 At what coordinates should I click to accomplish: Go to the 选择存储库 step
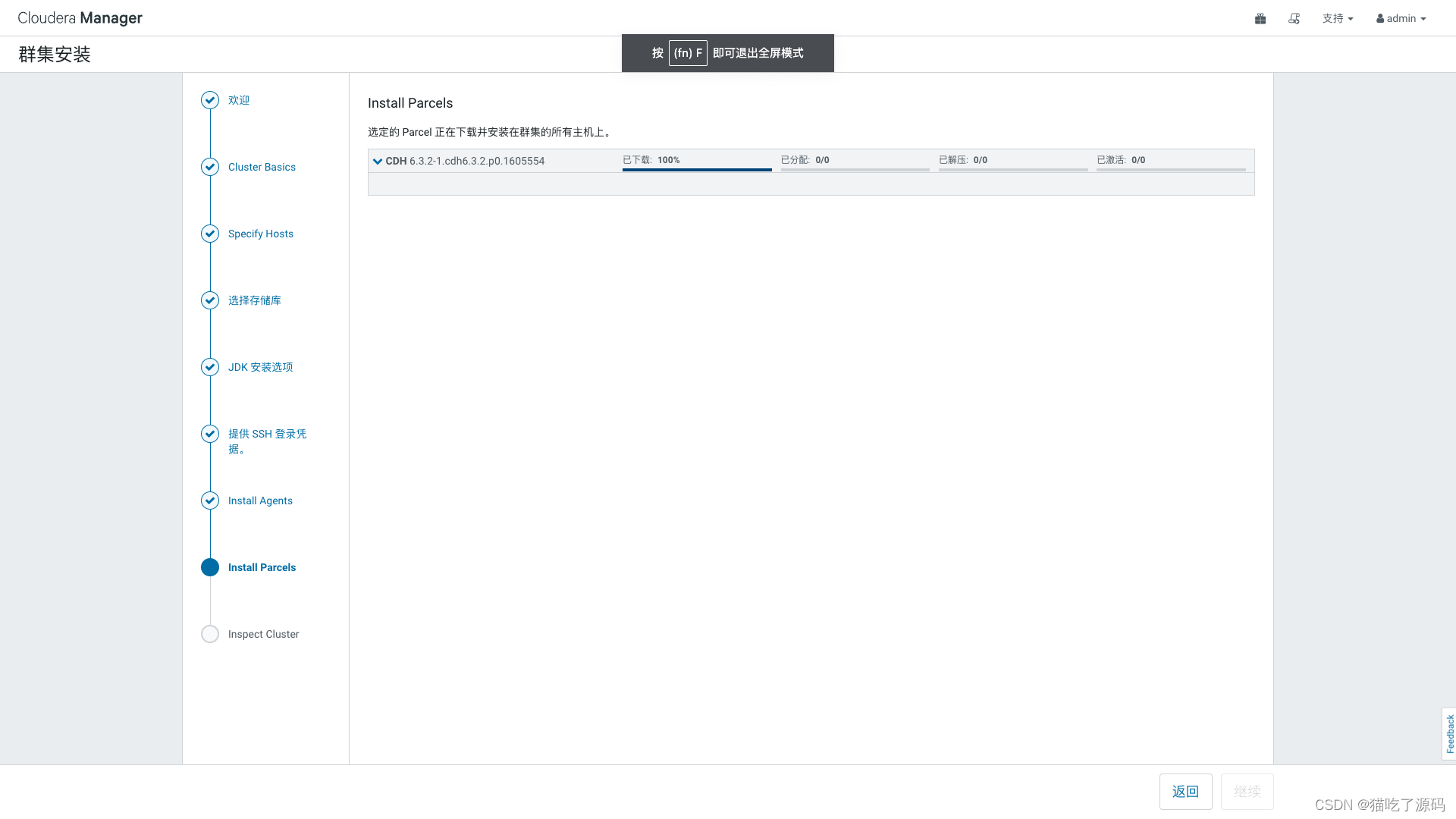(x=254, y=300)
